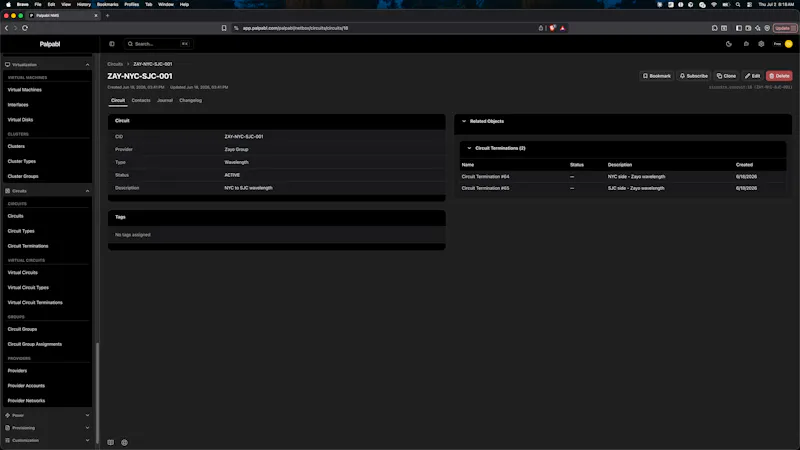The width and height of the screenshot is (800, 450).
Task: Open Providers in sidebar
Action: pyautogui.click(x=17, y=371)
